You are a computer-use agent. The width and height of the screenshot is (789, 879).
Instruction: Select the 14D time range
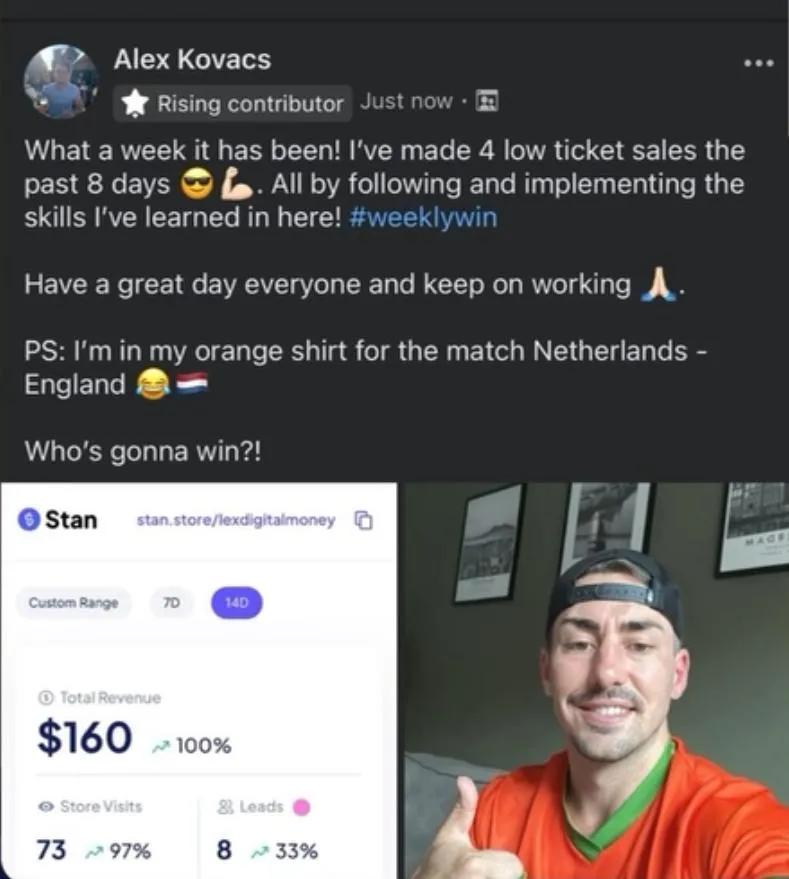tap(236, 603)
